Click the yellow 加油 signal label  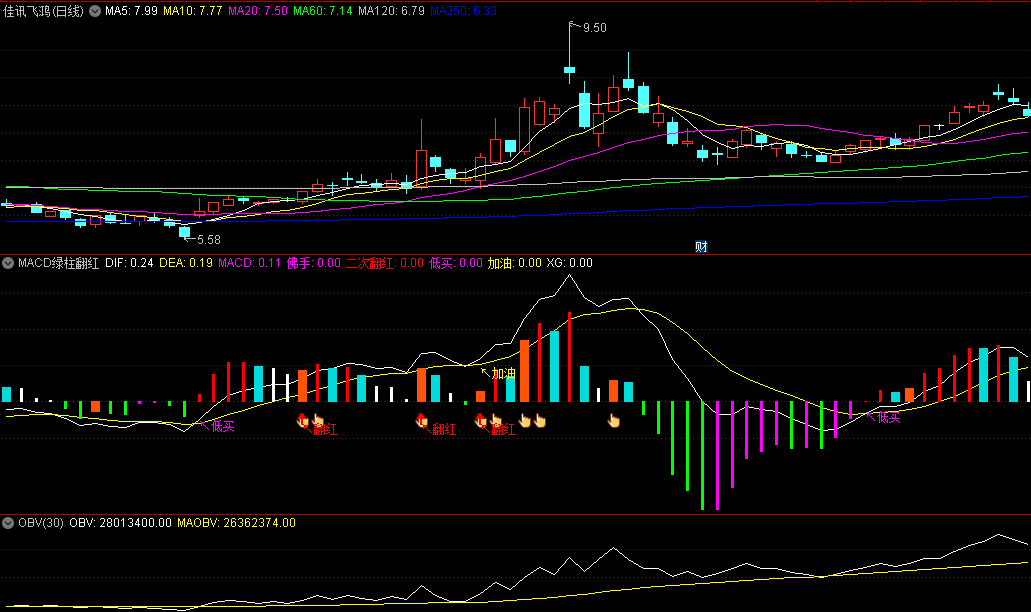(504, 374)
